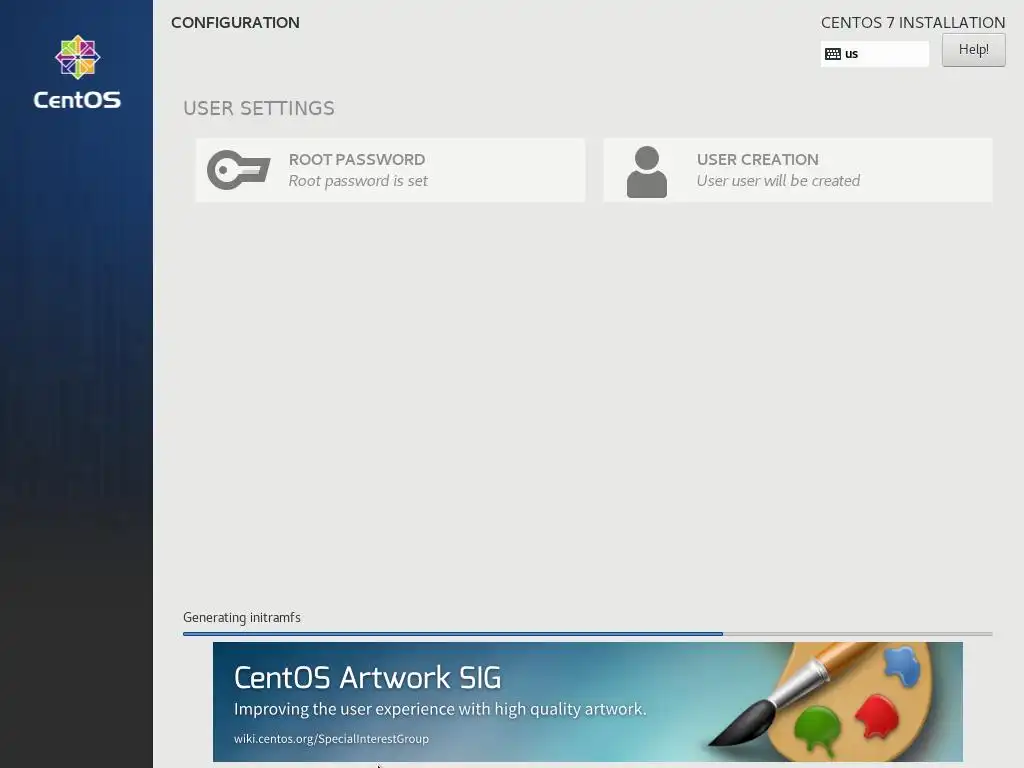Screen dimensions: 1024x768
Task: Click the USER SETTINGS heading
Action: click(x=259, y=108)
